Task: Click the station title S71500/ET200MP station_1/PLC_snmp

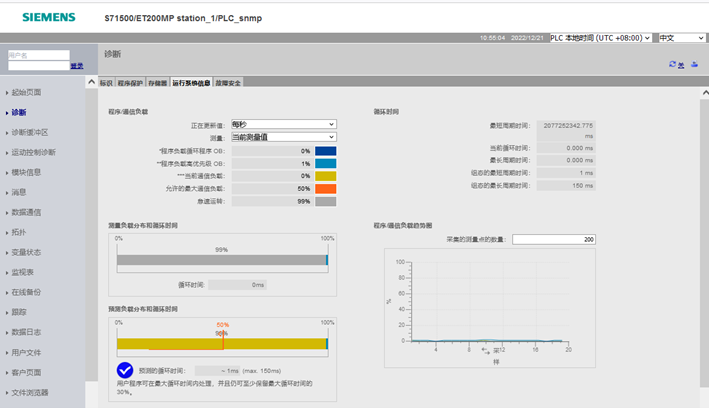Action: click(183, 18)
